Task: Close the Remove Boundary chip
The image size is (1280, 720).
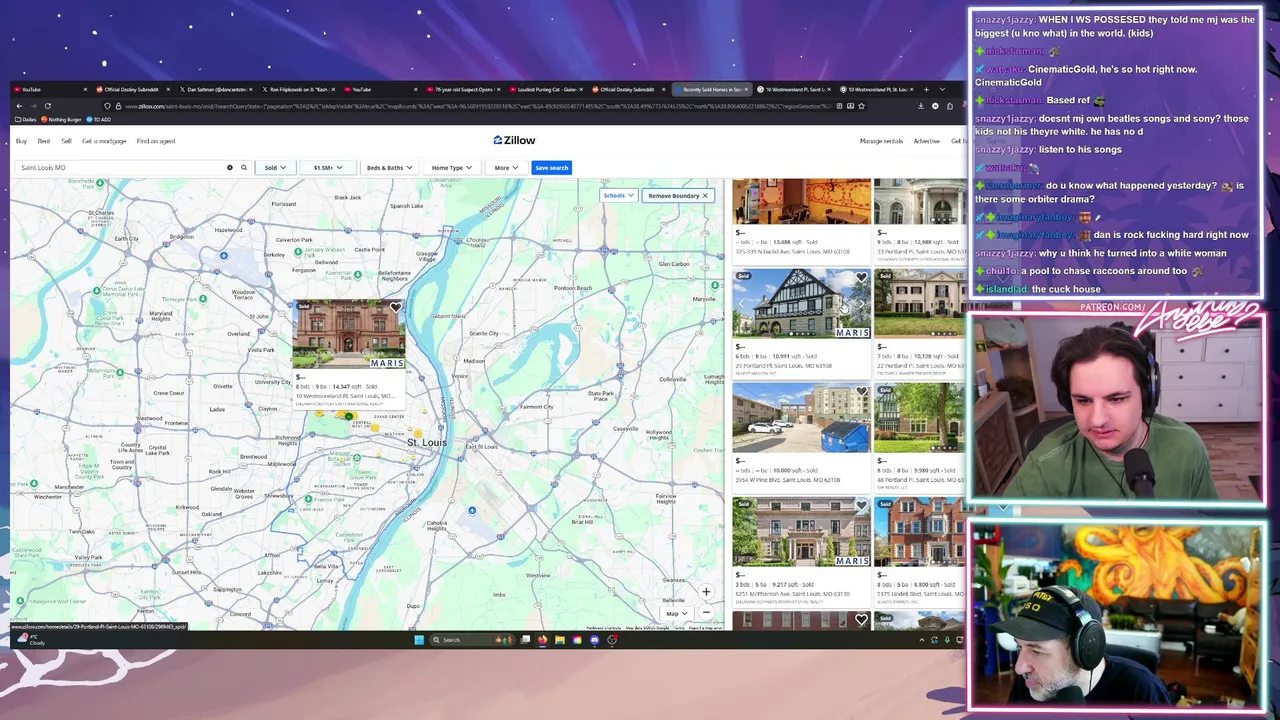Action: (705, 196)
